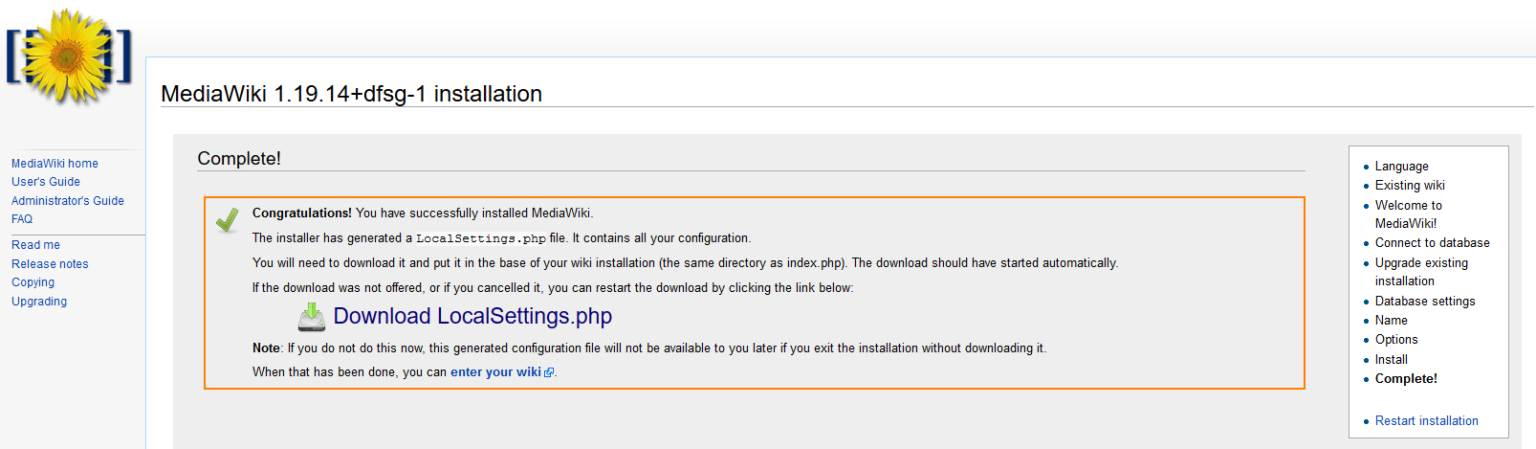1536x449 pixels.
Task: Click Restart installation link
Action: (1426, 421)
